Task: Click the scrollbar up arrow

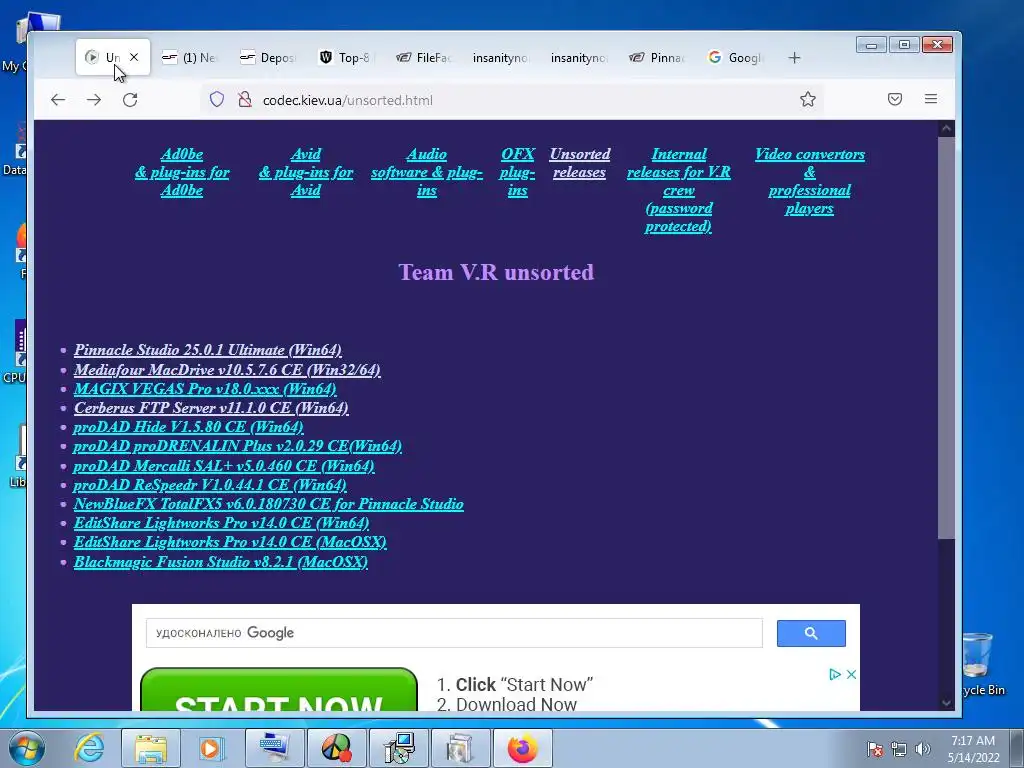Action: [x=946, y=129]
